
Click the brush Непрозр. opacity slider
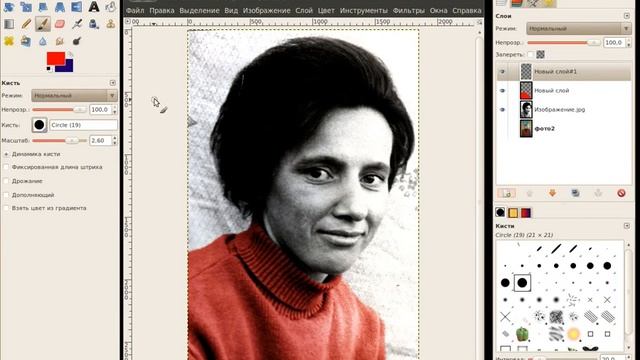[x=59, y=109]
